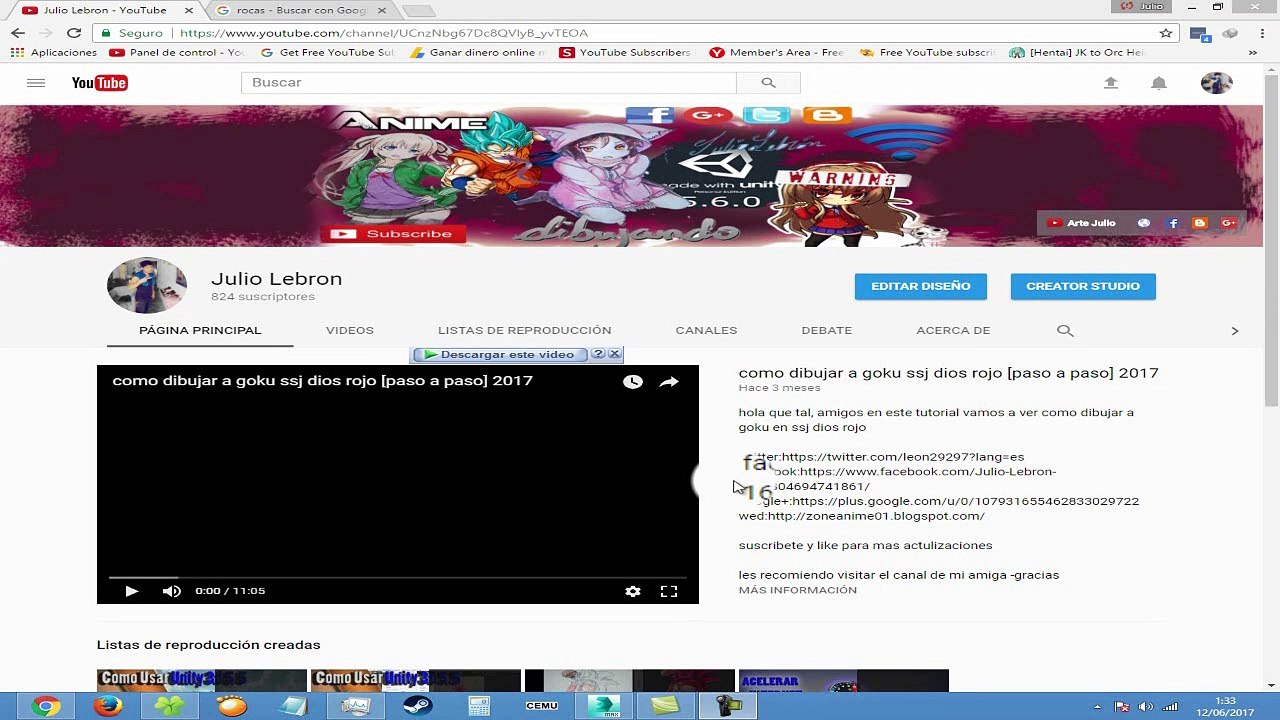Close the Descargar este video bar
This screenshot has height=720, width=1280.
615,354
